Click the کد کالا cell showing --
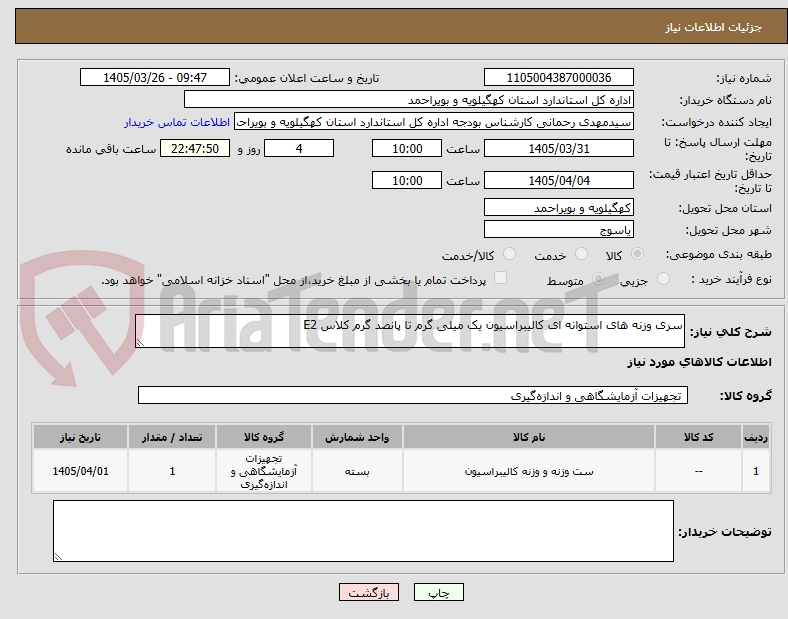The width and height of the screenshot is (788, 619). [699, 471]
